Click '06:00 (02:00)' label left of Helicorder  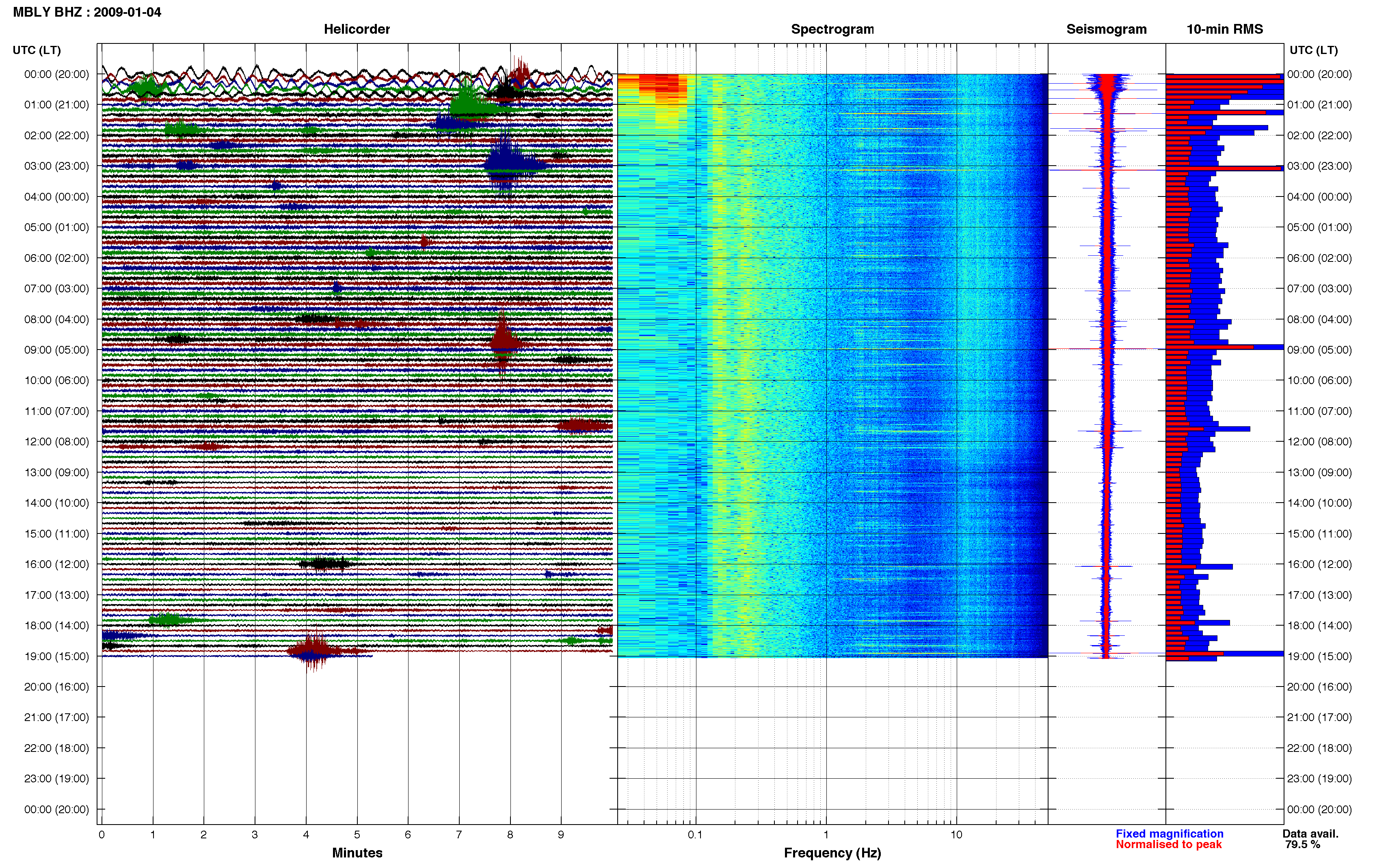(x=56, y=258)
